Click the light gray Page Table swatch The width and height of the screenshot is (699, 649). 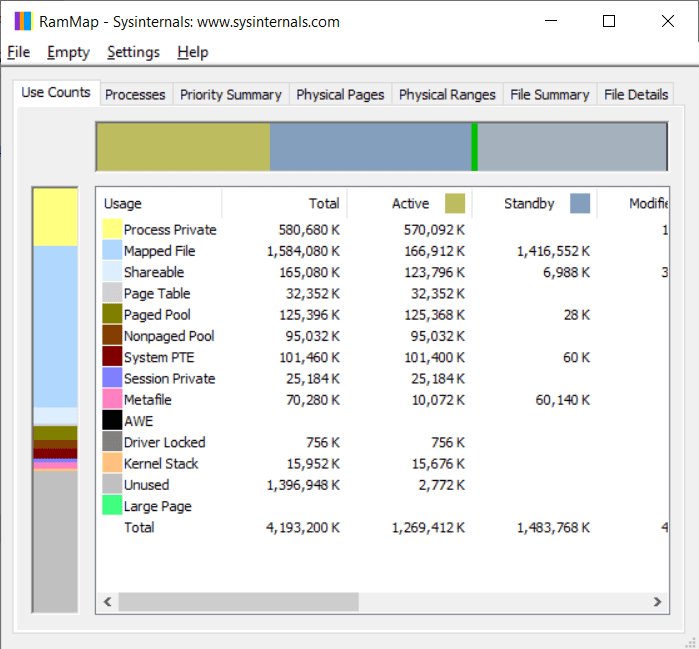112,293
